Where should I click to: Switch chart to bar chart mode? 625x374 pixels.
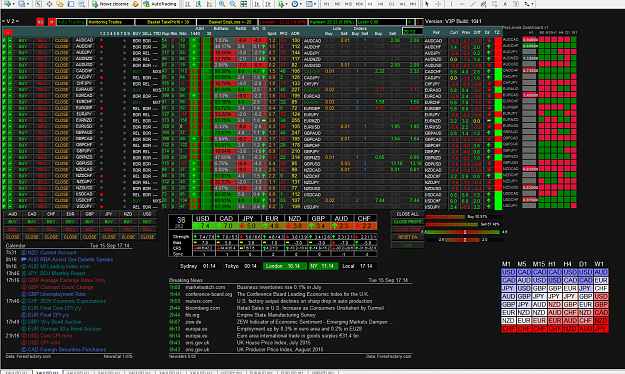point(188,4)
